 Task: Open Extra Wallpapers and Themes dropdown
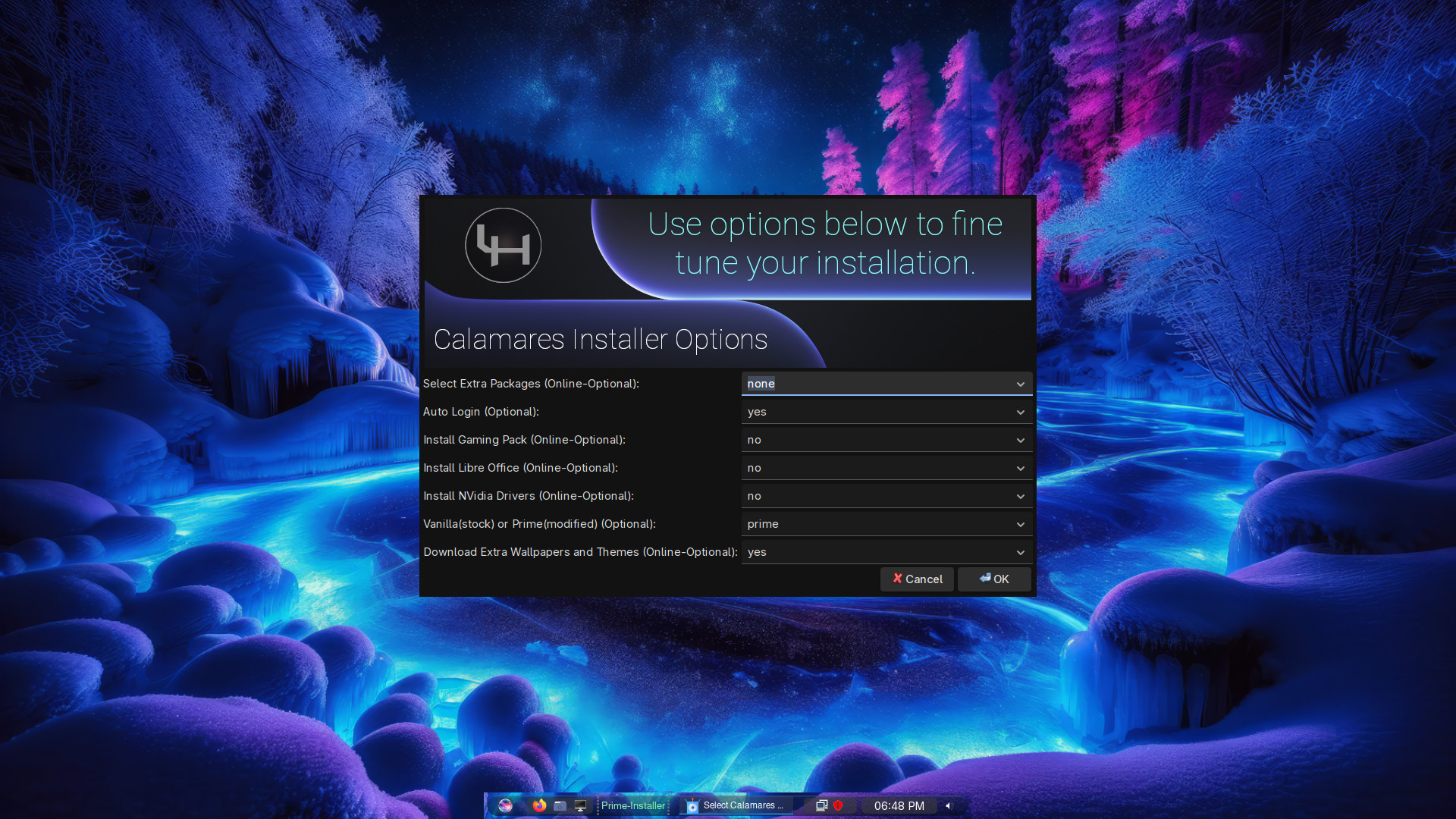coord(886,552)
